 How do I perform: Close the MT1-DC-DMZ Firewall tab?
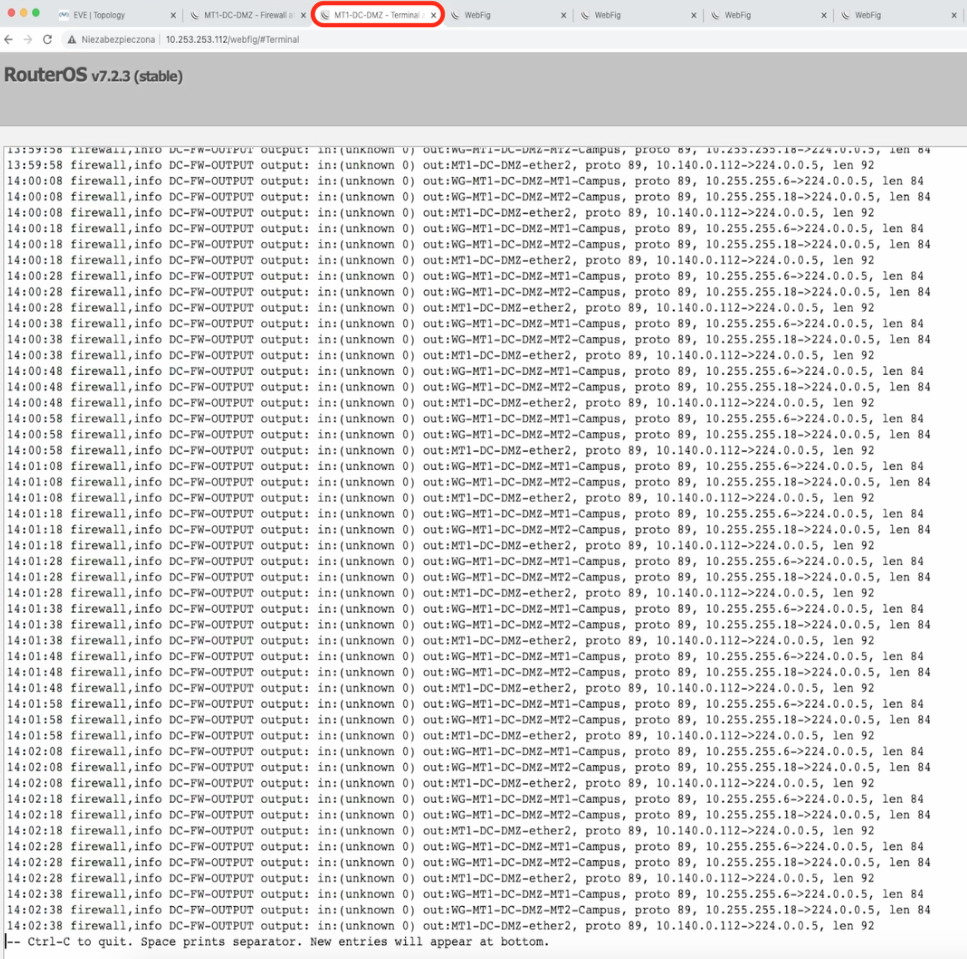coord(303,15)
